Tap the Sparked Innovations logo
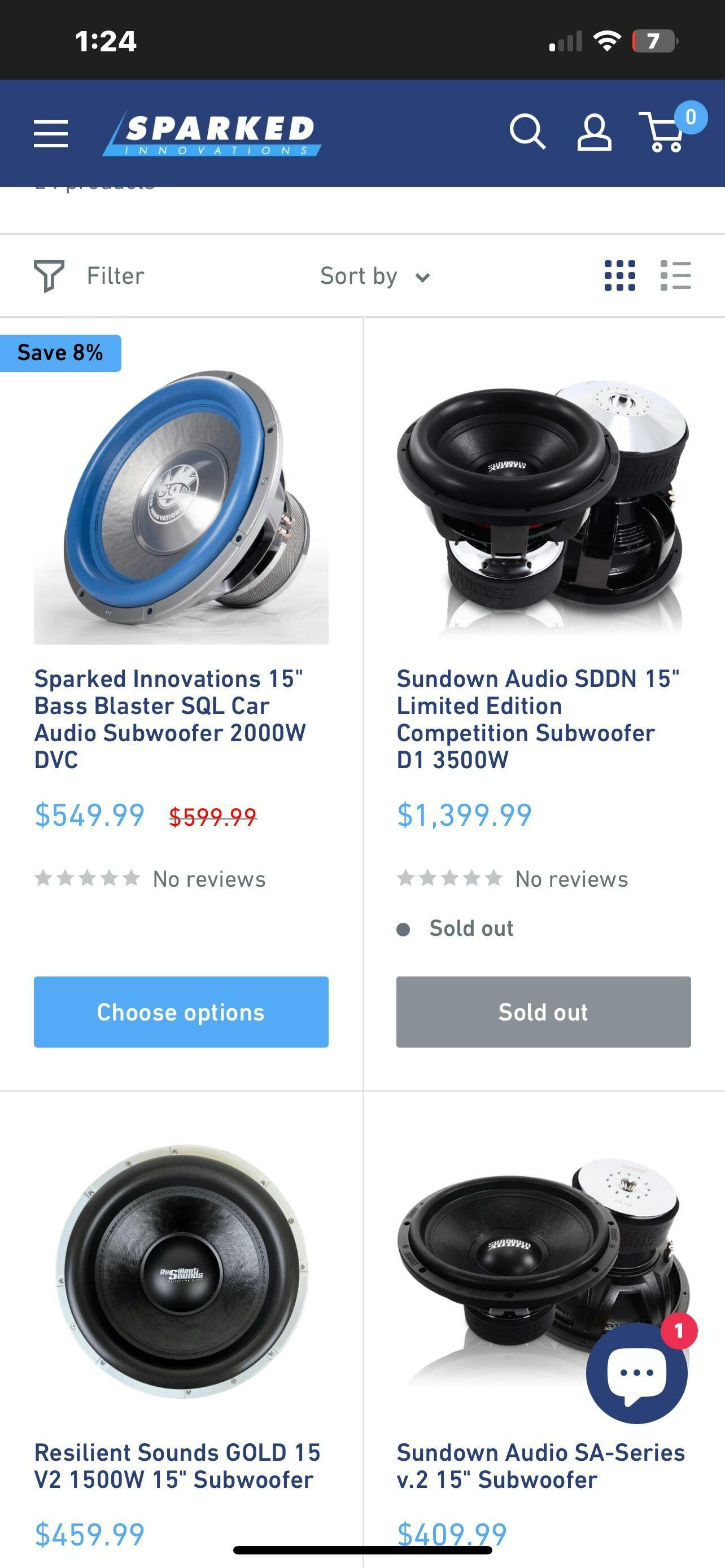Image resolution: width=725 pixels, height=1568 pixels. [x=212, y=133]
